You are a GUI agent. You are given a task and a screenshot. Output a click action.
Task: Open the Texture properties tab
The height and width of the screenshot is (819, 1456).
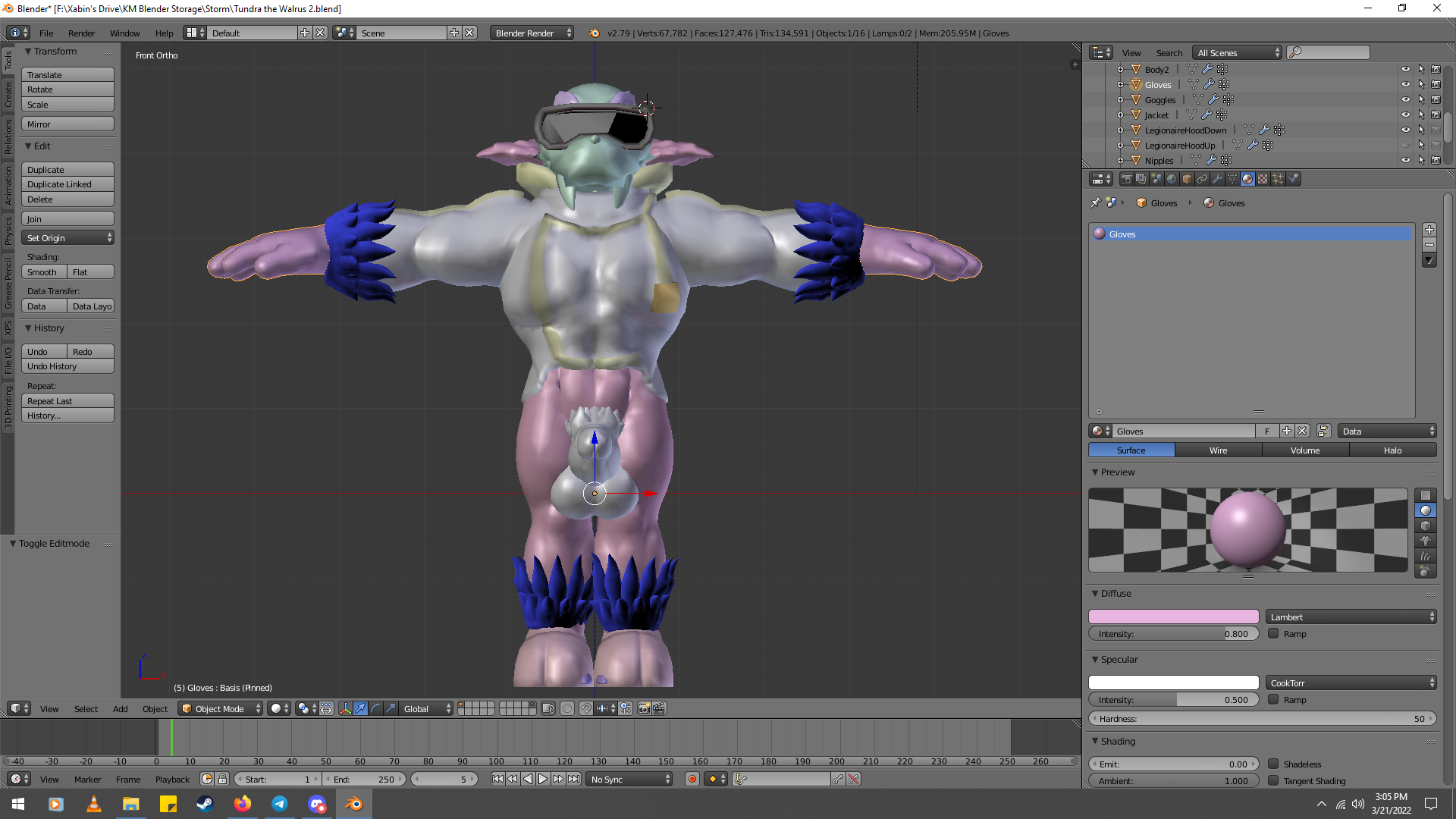[1263, 179]
